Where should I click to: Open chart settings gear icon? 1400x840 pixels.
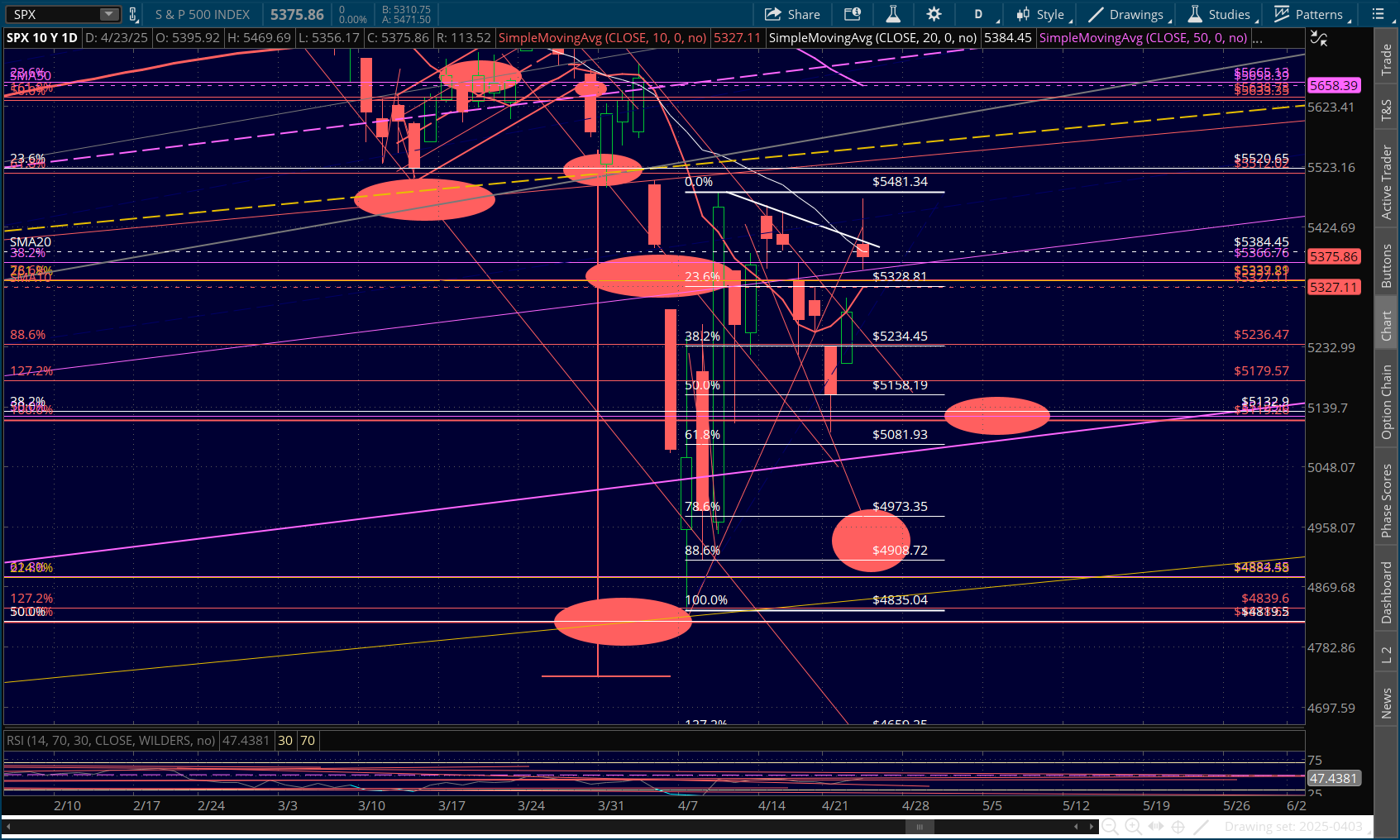pyautogui.click(x=934, y=14)
